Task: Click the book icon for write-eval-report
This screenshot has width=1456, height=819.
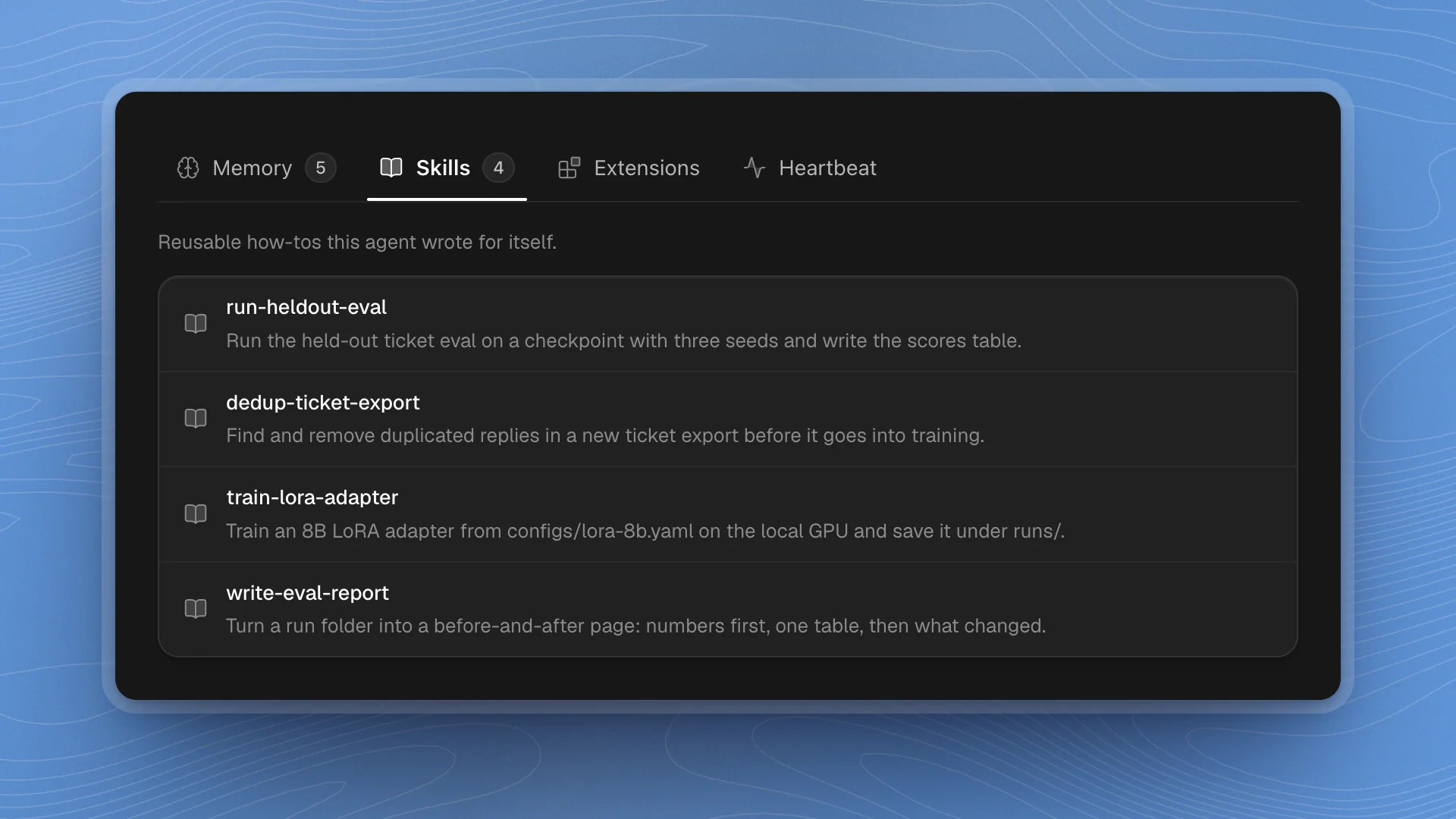Action: coord(196,609)
